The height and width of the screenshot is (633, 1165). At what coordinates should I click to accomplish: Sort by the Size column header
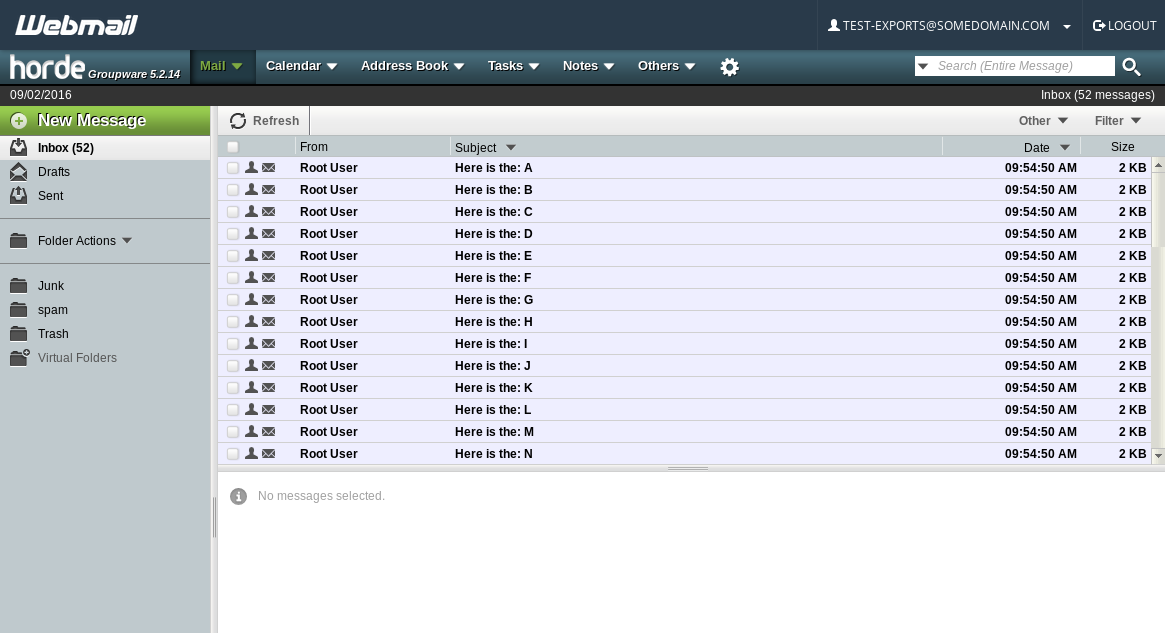[x=1122, y=147]
